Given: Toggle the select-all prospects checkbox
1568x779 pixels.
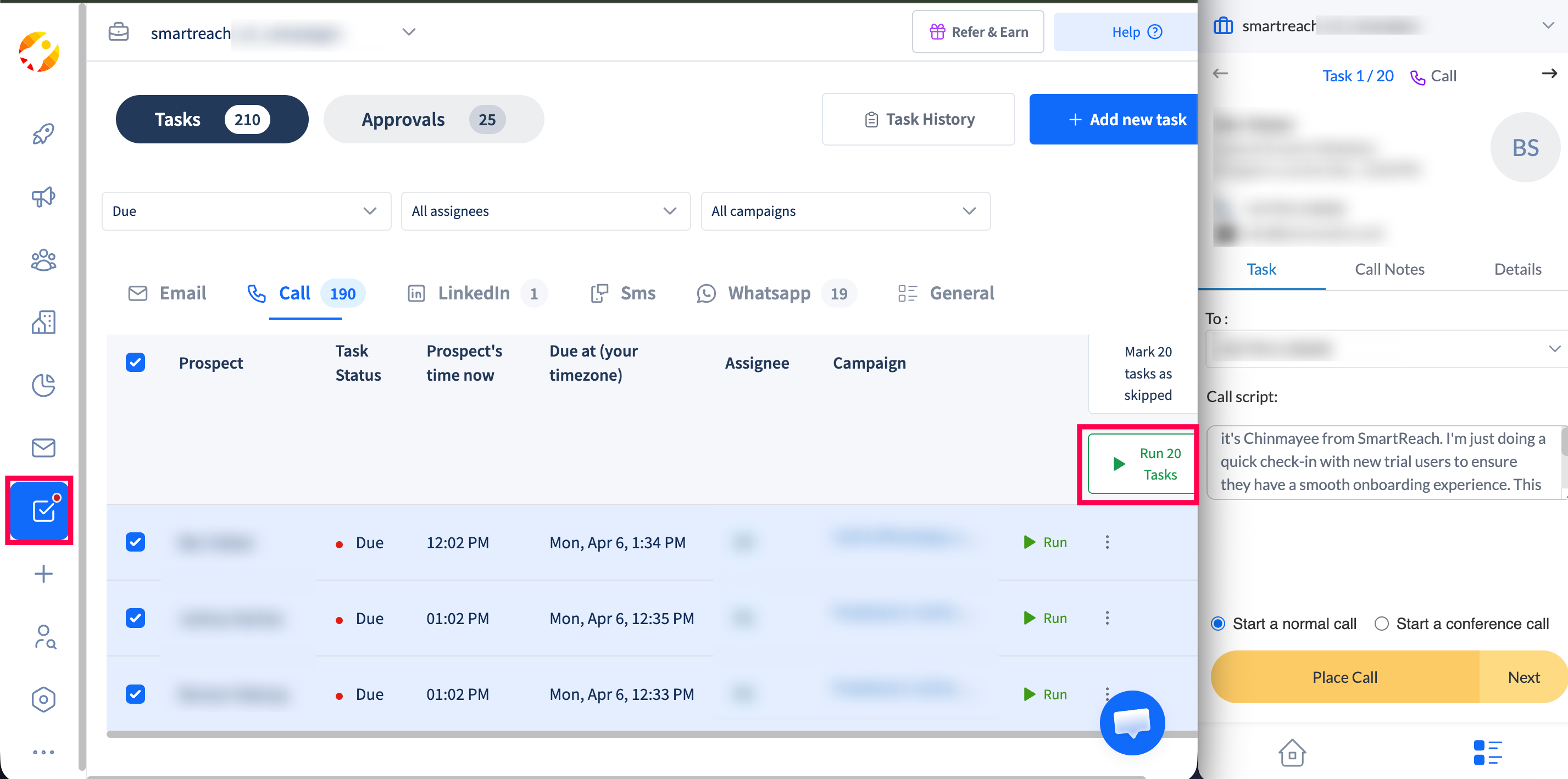Looking at the screenshot, I should [135, 363].
